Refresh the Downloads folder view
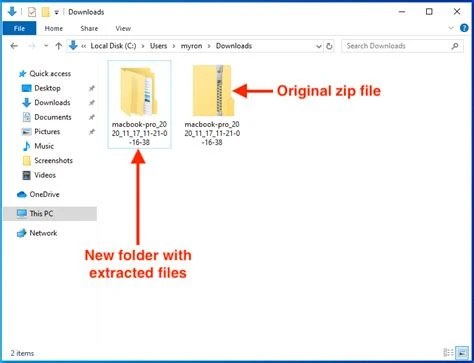474x363 pixels. tap(329, 46)
